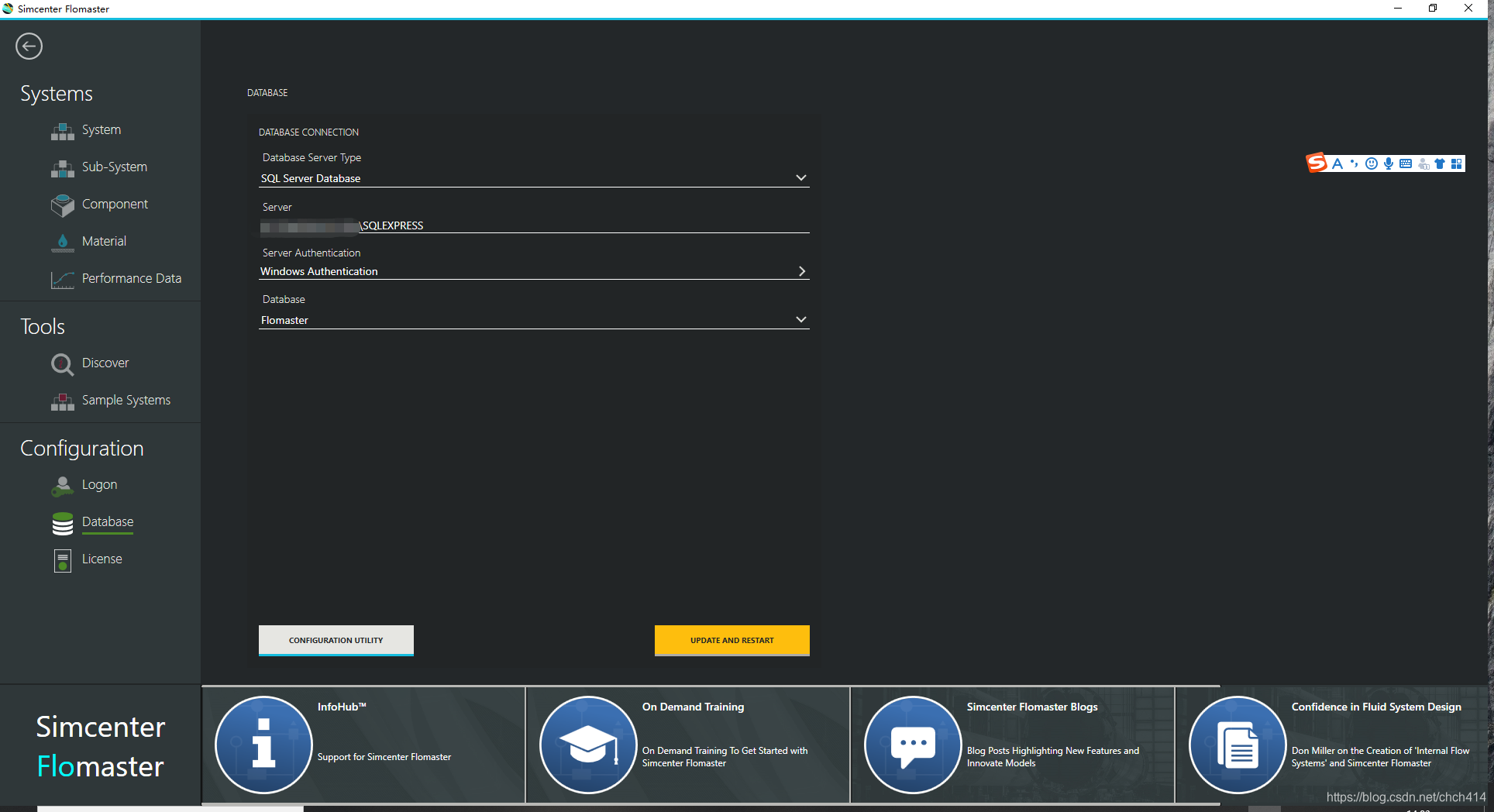This screenshot has height=812, width=1494.
Task: Click the System icon in the sidebar
Action: pyautogui.click(x=63, y=131)
